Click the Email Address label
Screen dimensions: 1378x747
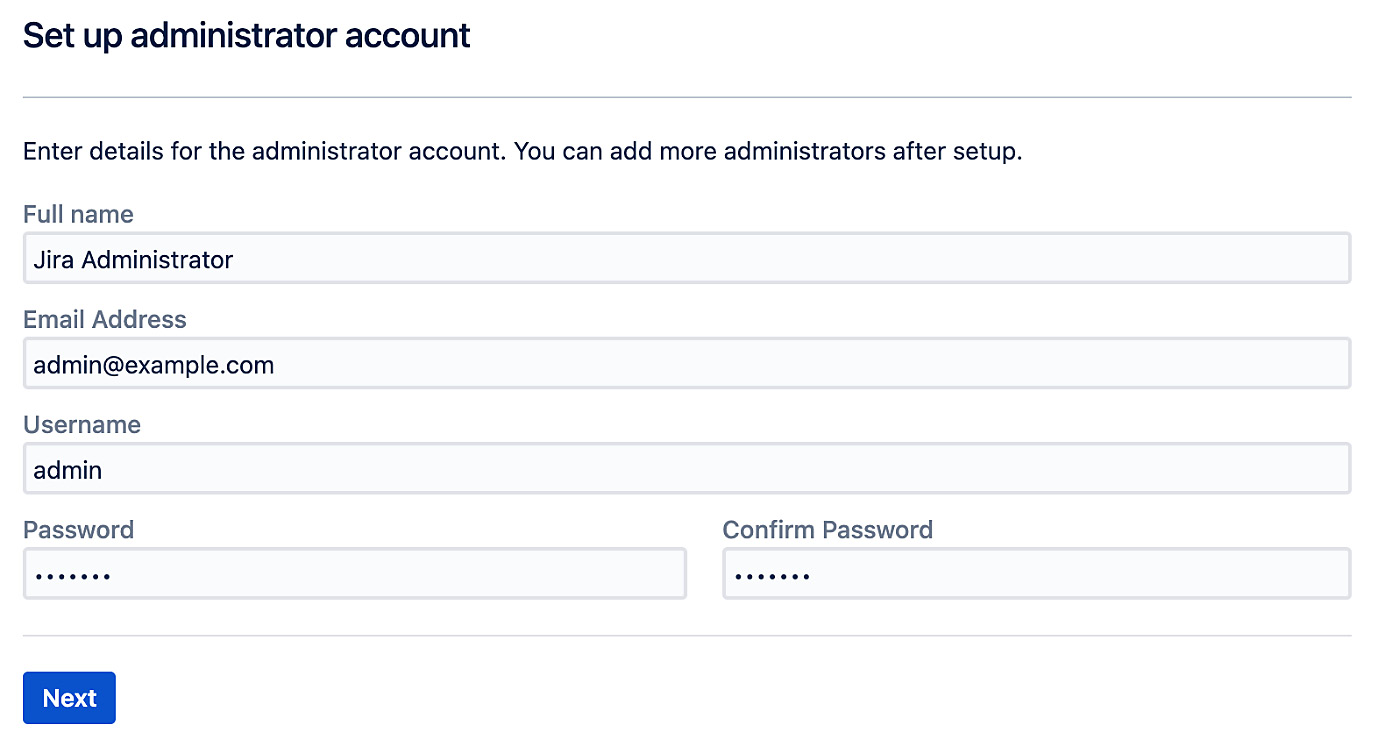(104, 320)
